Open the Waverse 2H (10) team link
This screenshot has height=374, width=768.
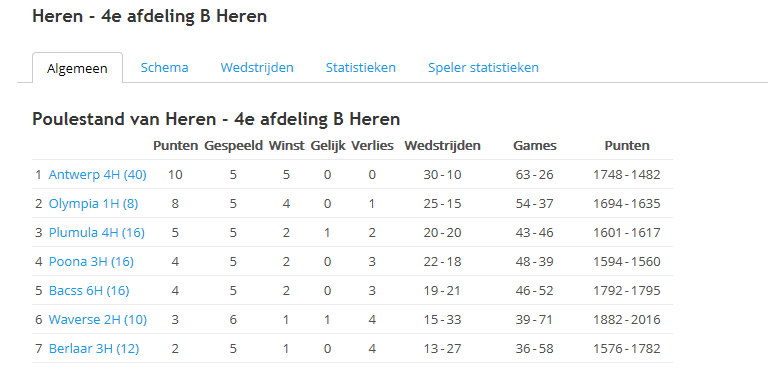pyautogui.click(x=97, y=320)
